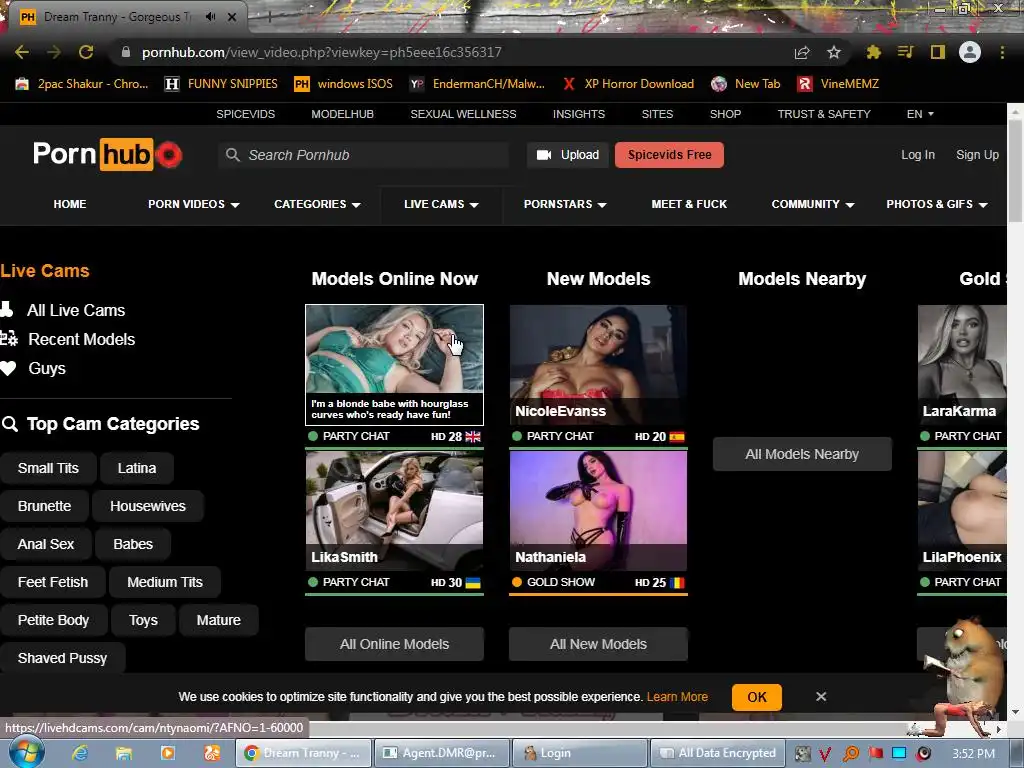Viewport: 1024px width, 768px height.
Task: Open TRUST & SAFETY link
Action: pos(824,114)
